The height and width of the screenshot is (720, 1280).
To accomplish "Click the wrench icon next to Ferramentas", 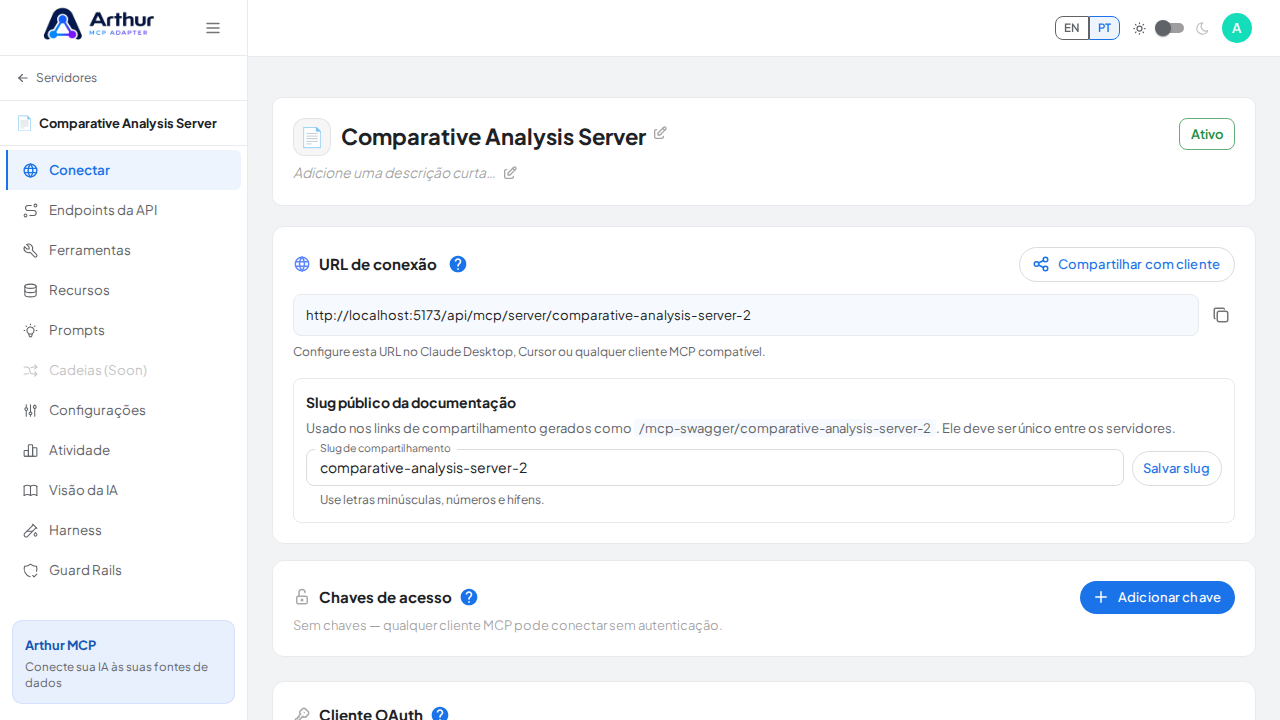I will point(31,250).
